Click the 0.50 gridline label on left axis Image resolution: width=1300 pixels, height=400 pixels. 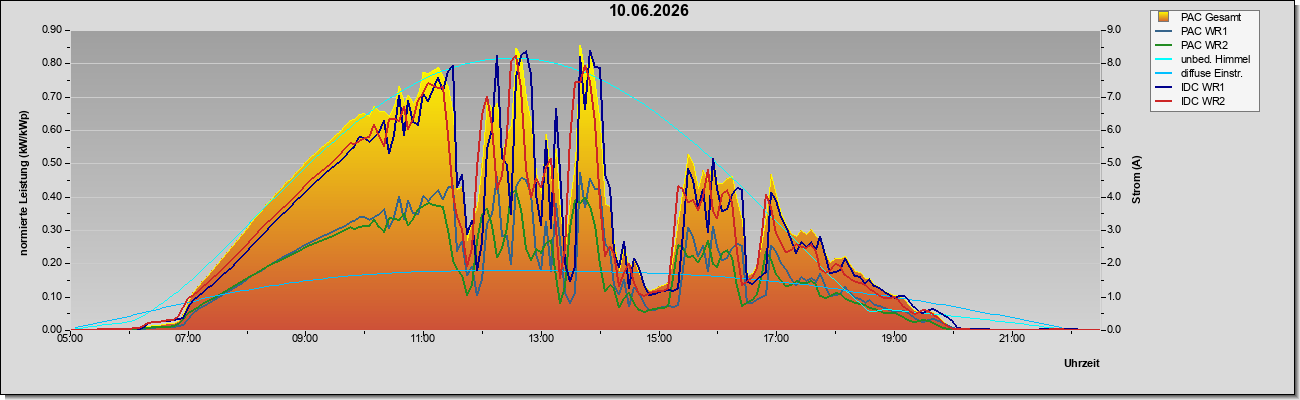pyautogui.click(x=53, y=163)
